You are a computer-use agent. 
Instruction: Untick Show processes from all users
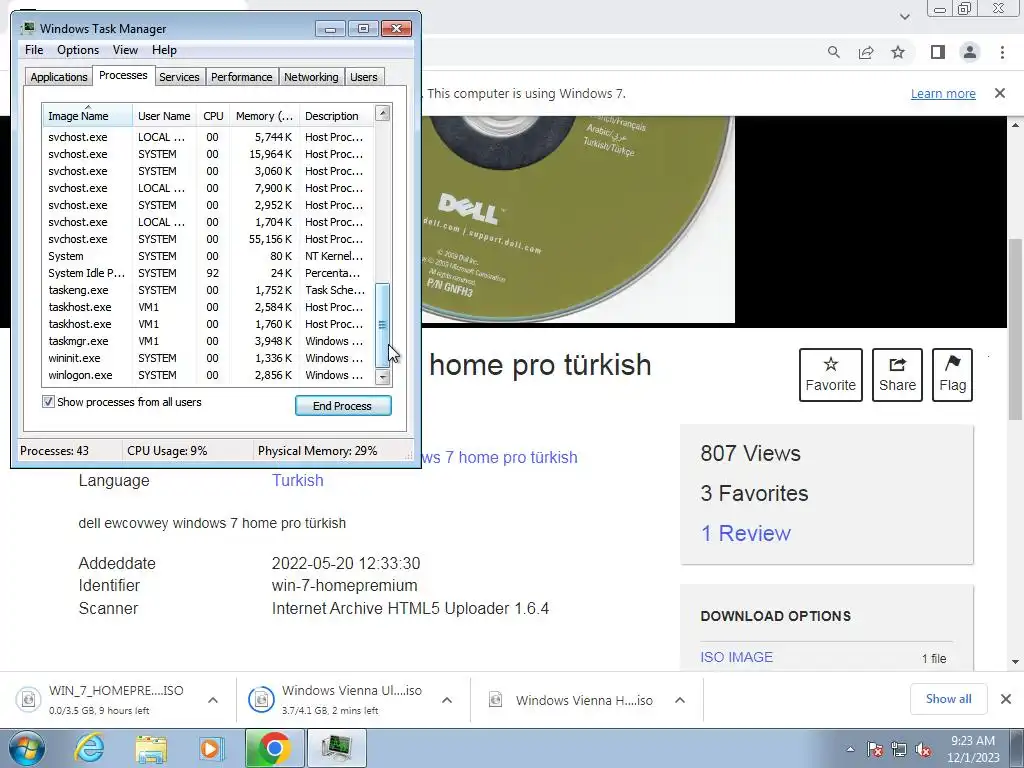(48, 402)
